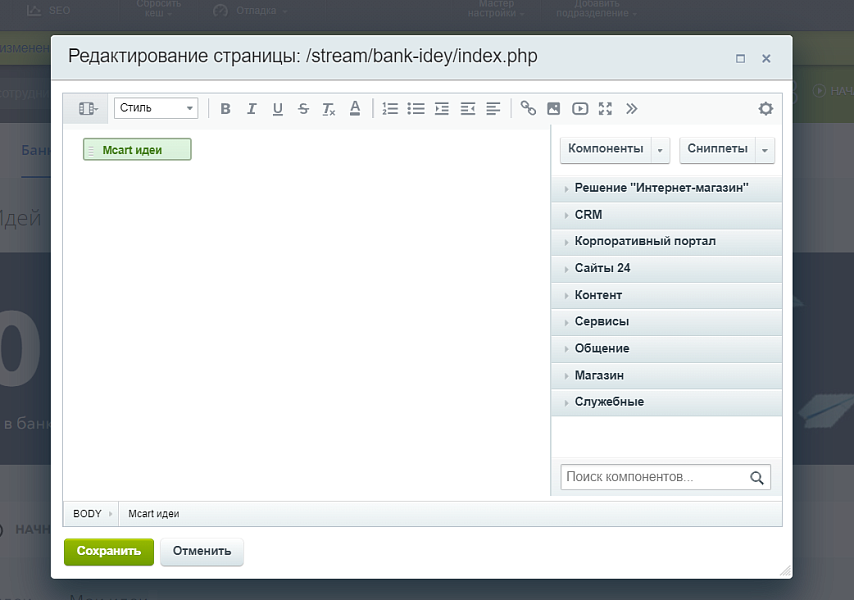The height and width of the screenshot is (600, 854).
Task: Apply bold formatting in the editor
Action: click(x=226, y=108)
